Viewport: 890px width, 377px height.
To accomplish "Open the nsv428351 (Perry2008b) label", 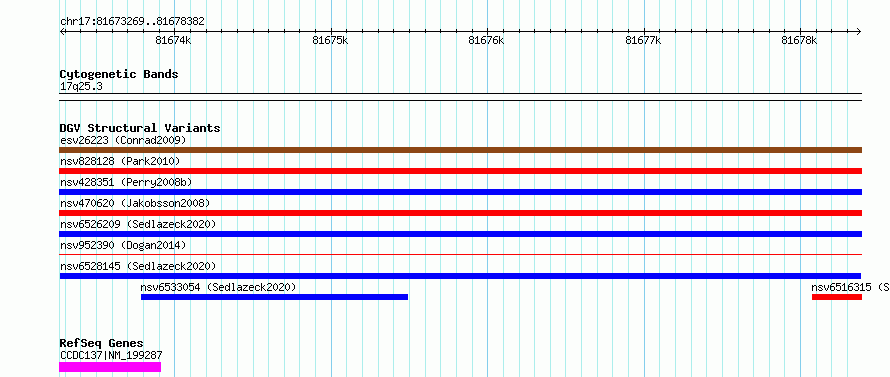I will click(126, 182).
